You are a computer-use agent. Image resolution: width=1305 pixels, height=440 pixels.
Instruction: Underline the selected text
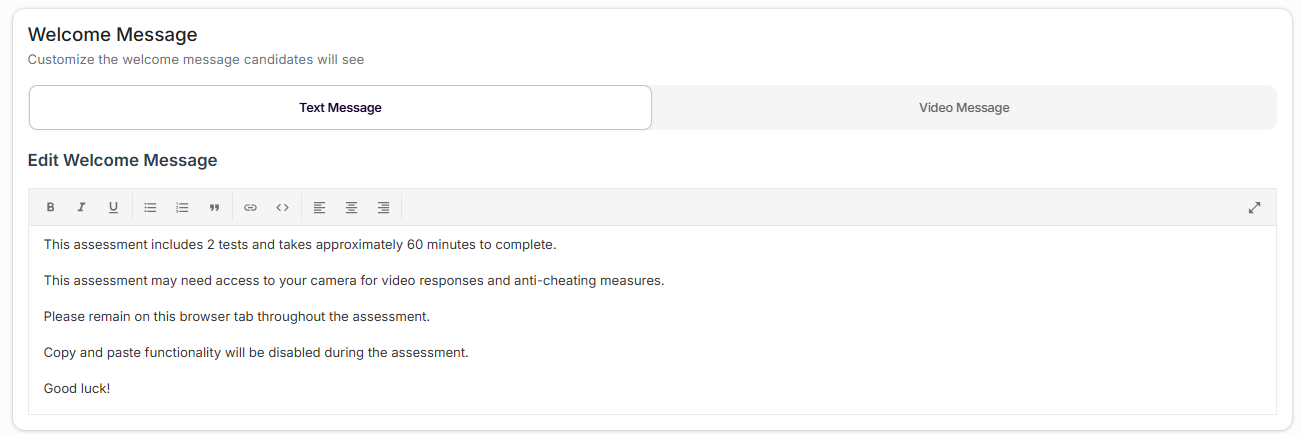113,208
